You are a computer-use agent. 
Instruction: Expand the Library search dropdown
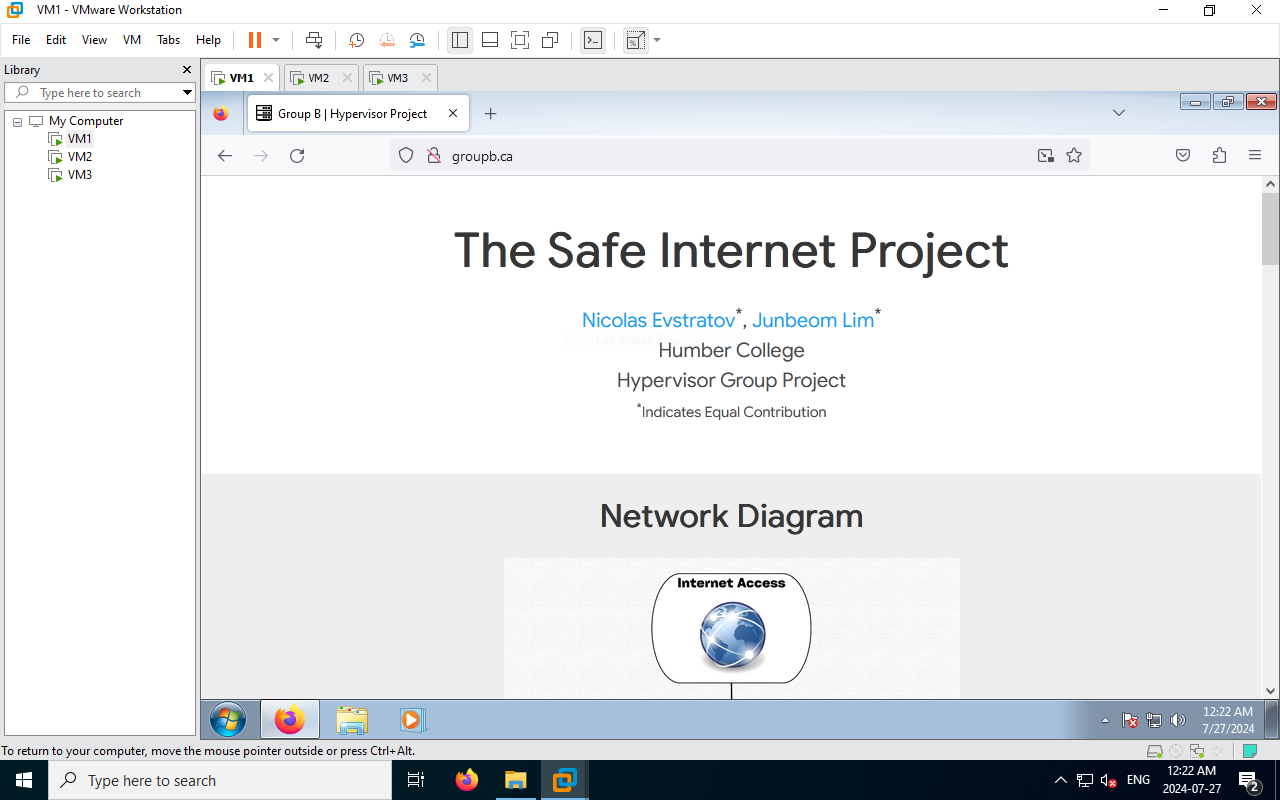185,92
